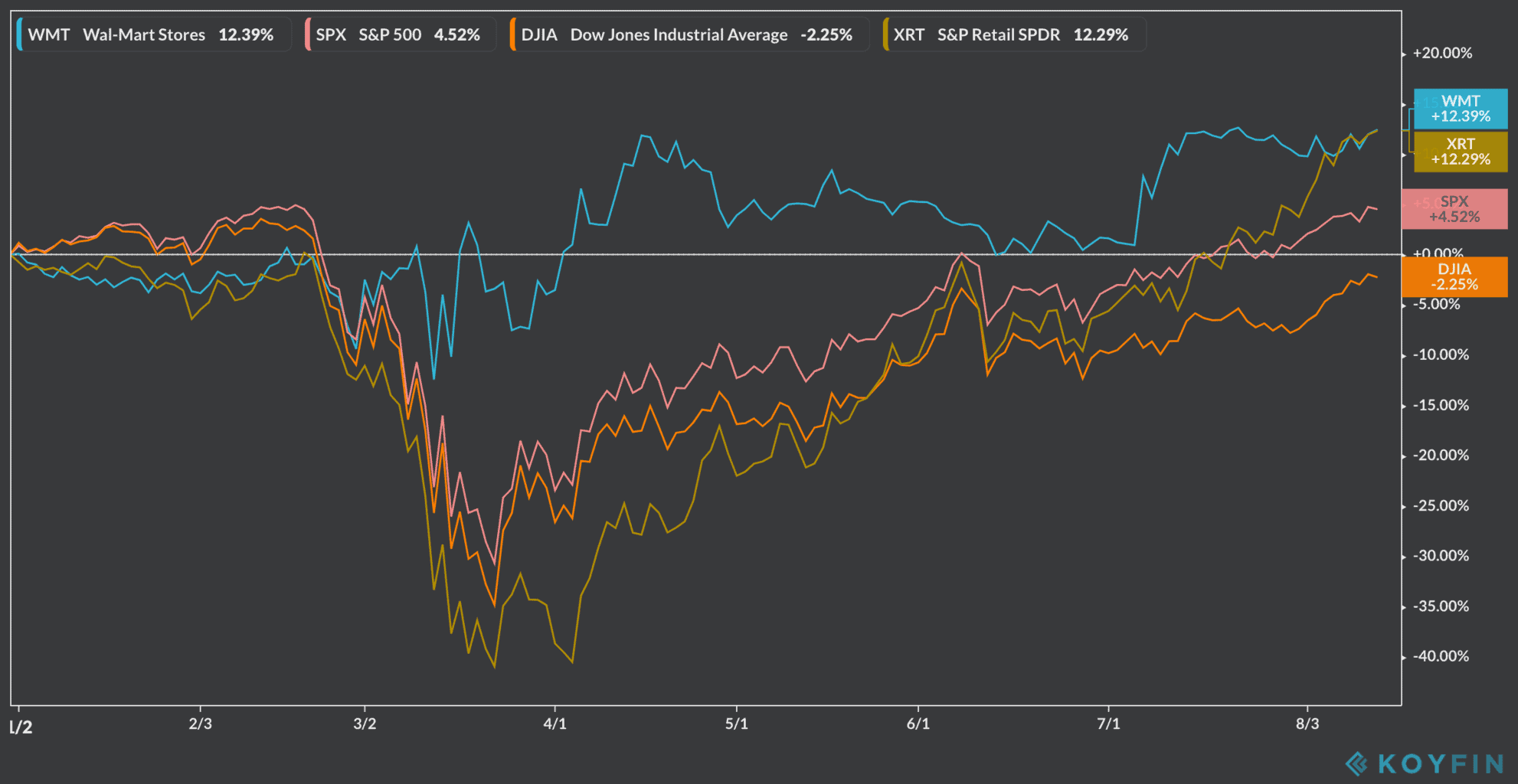Click the DJIA Dow Jones Industrial Average legend chip

pos(689,34)
